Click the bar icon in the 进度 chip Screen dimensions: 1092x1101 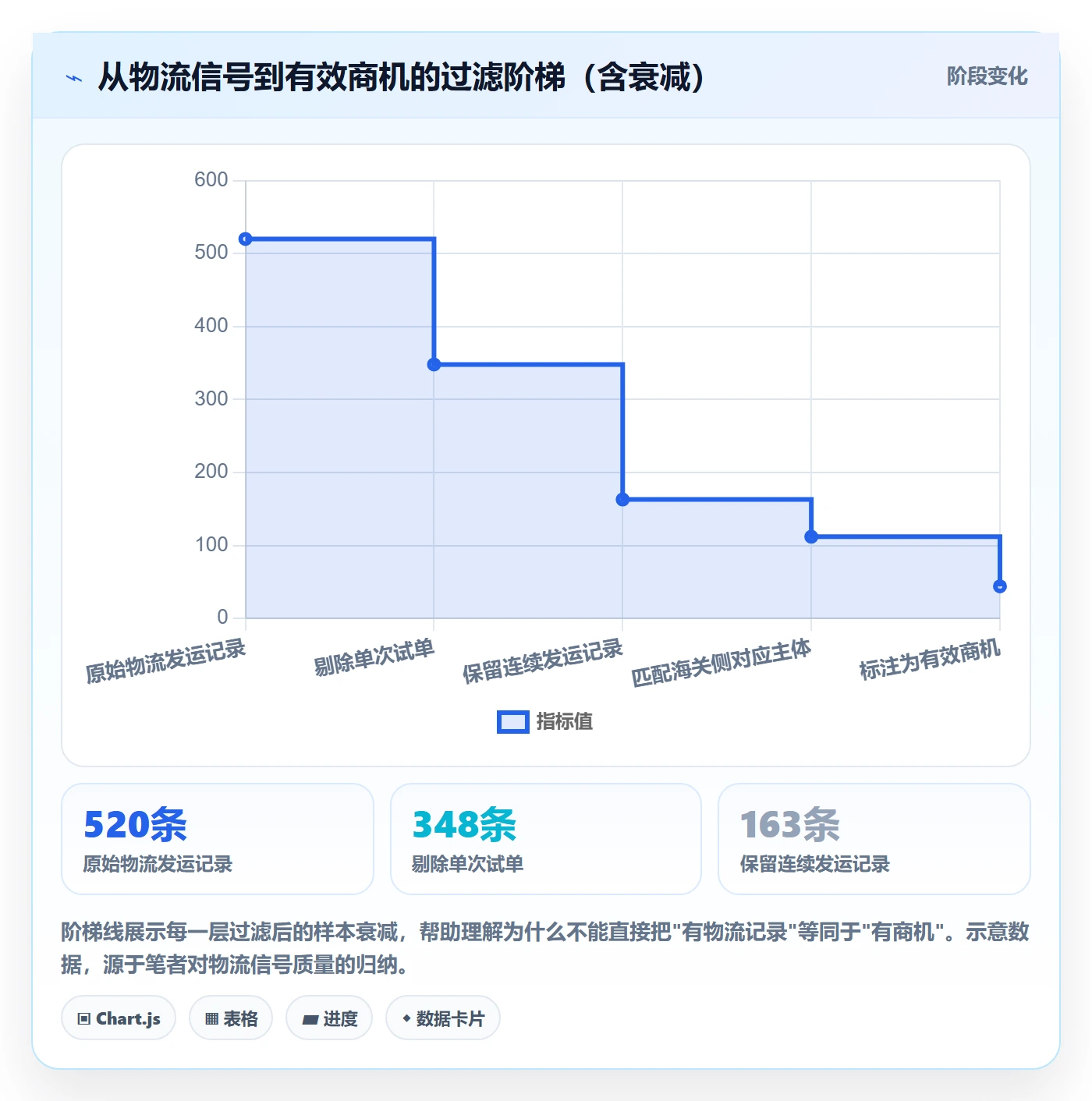tap(310, 1019)
